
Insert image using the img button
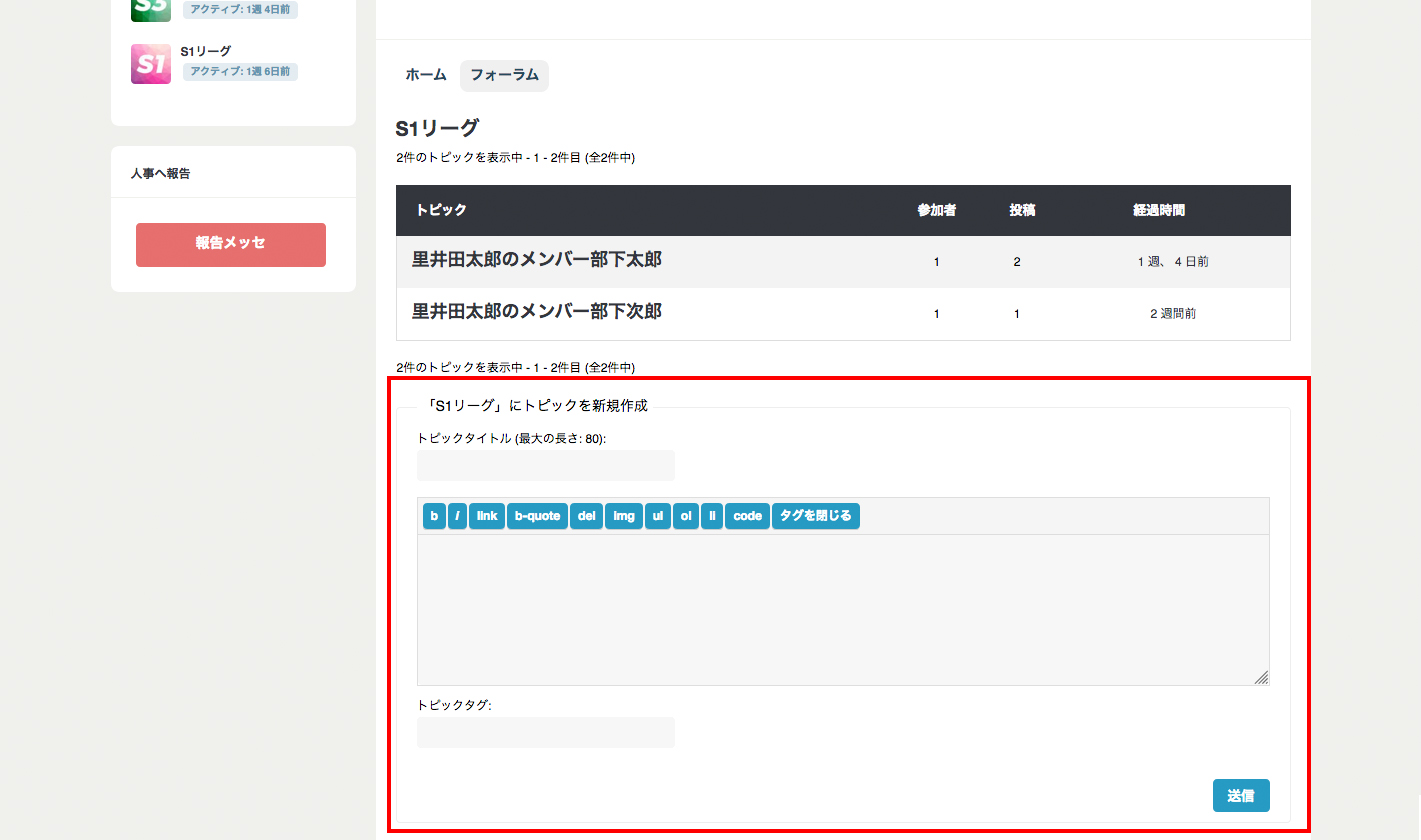click(623, 516)
